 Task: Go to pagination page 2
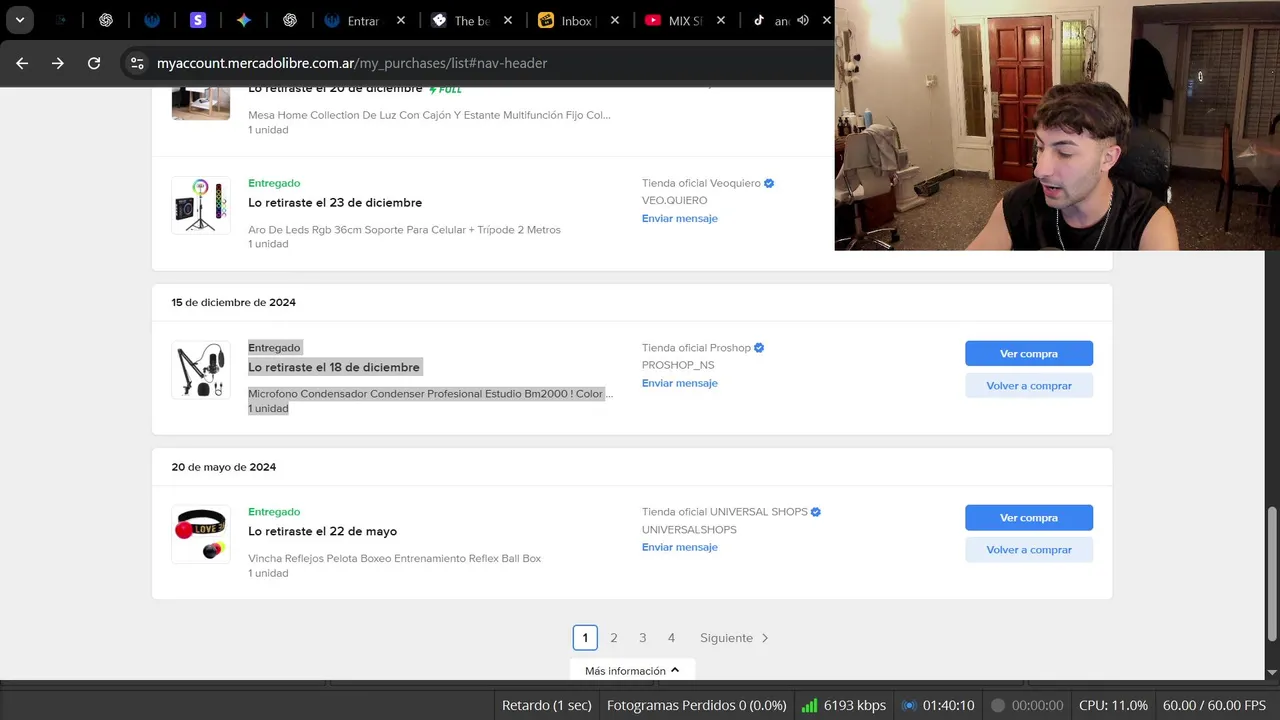pos(614,638)
